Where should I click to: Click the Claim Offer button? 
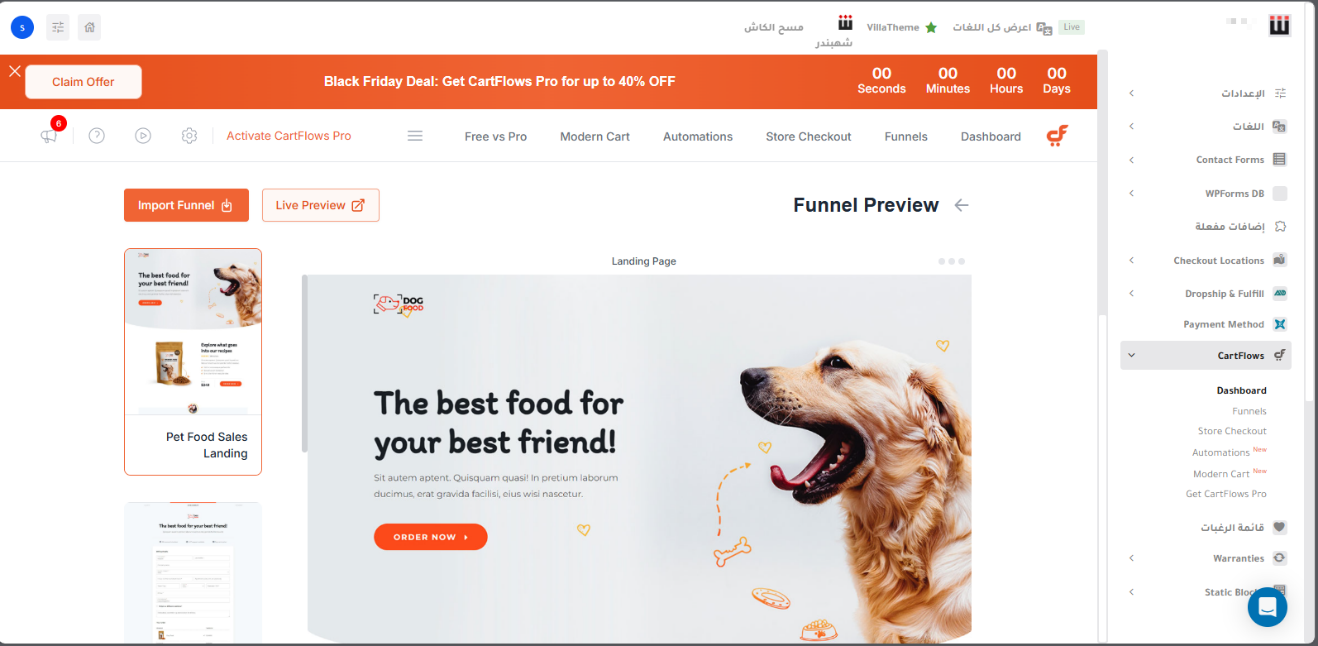pyautogui.click(x=83, y=82)
